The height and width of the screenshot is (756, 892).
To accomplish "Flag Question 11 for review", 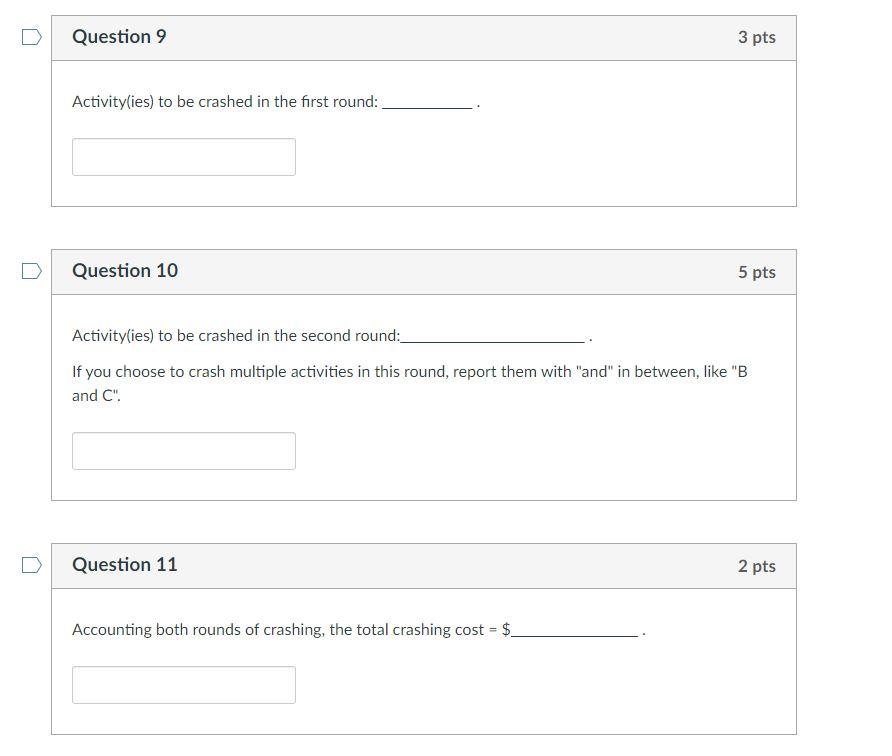I will [x=32, y=565].
